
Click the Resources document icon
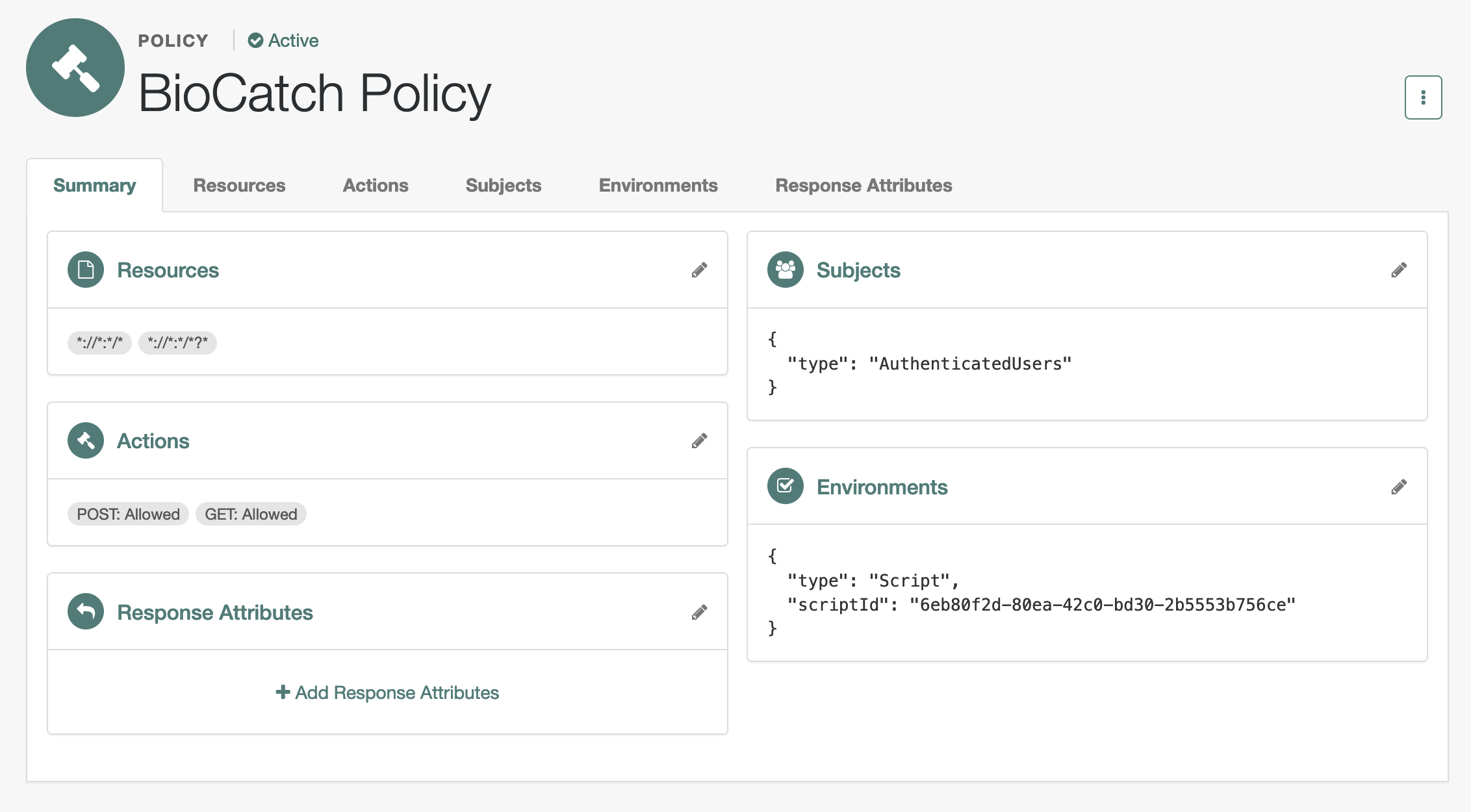click(x=85, y=270)
